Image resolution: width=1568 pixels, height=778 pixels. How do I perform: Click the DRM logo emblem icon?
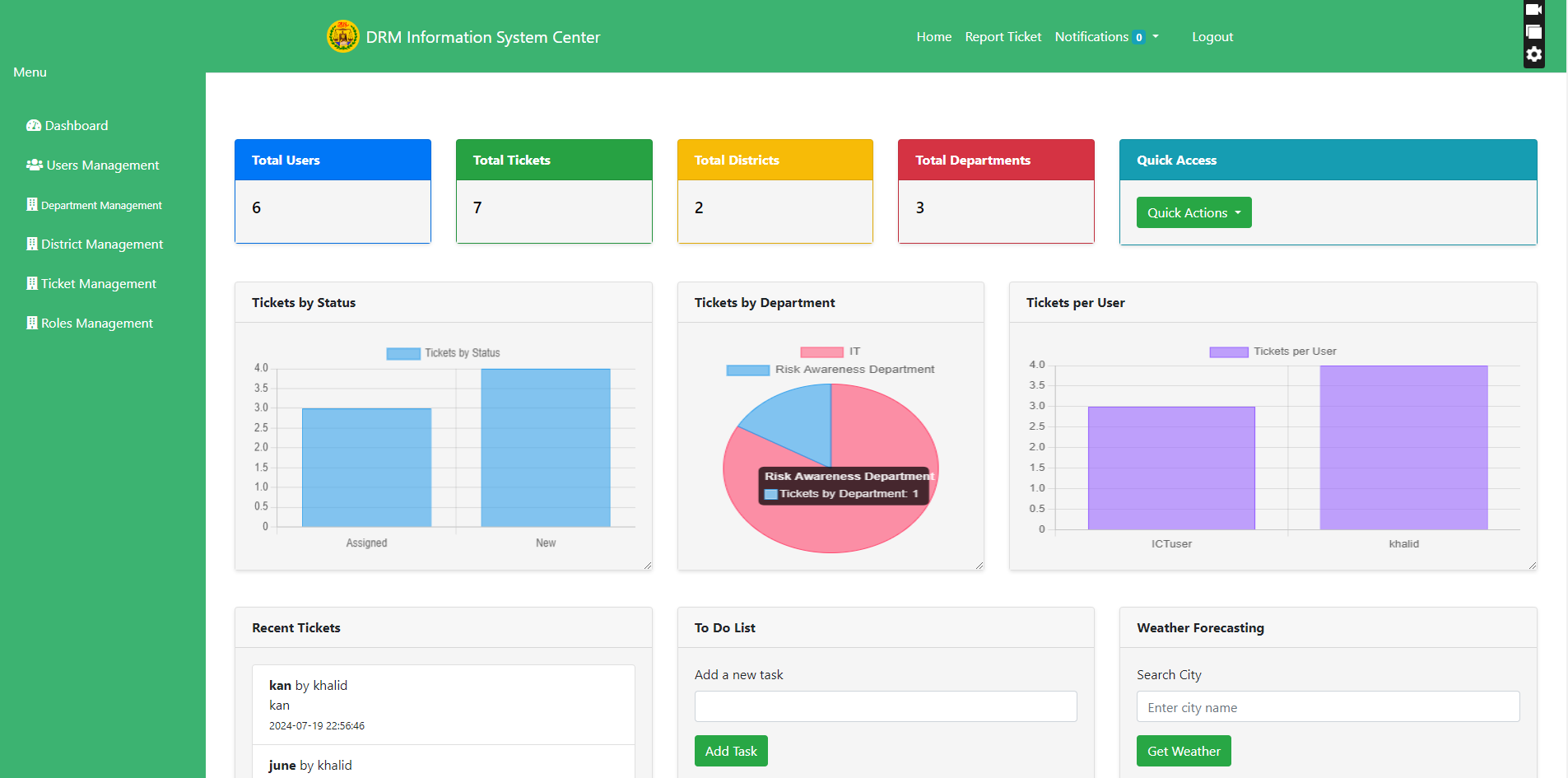342,36
